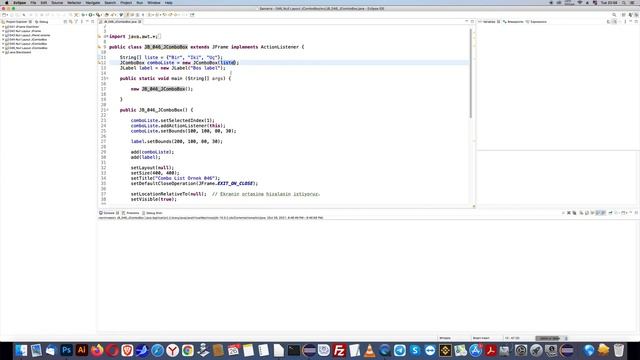This screenshot has width=640, height=360.
Task: Open Firefox from the Dock
Action: coord(97,350)
